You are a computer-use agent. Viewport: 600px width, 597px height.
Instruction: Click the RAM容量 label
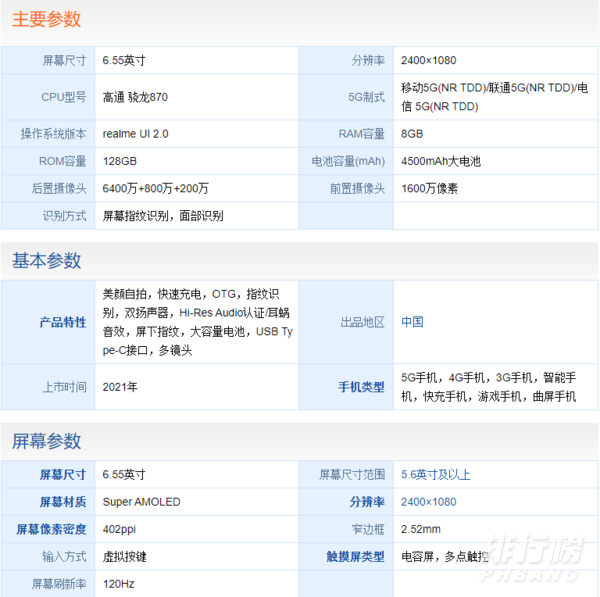362,134
